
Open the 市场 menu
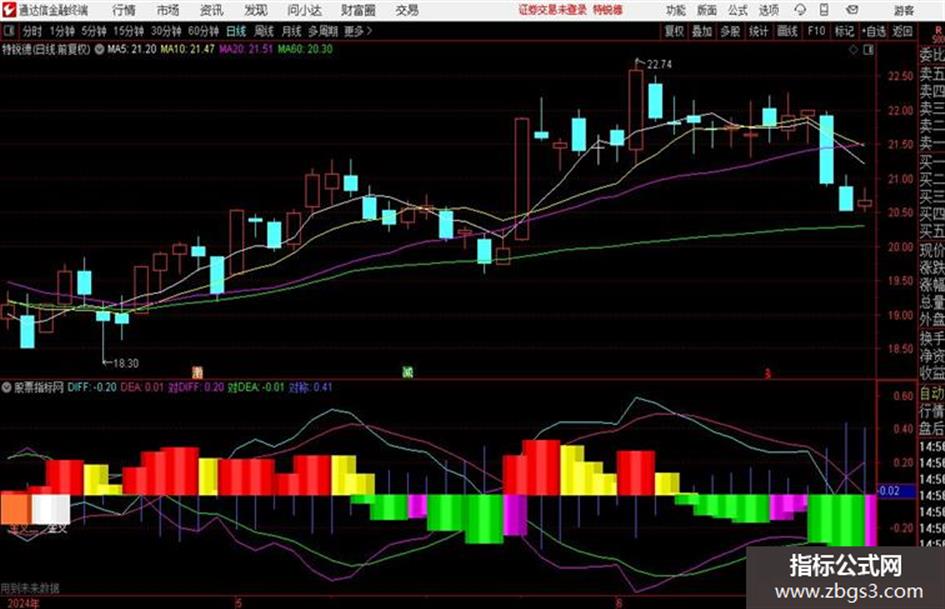(168, 10)
